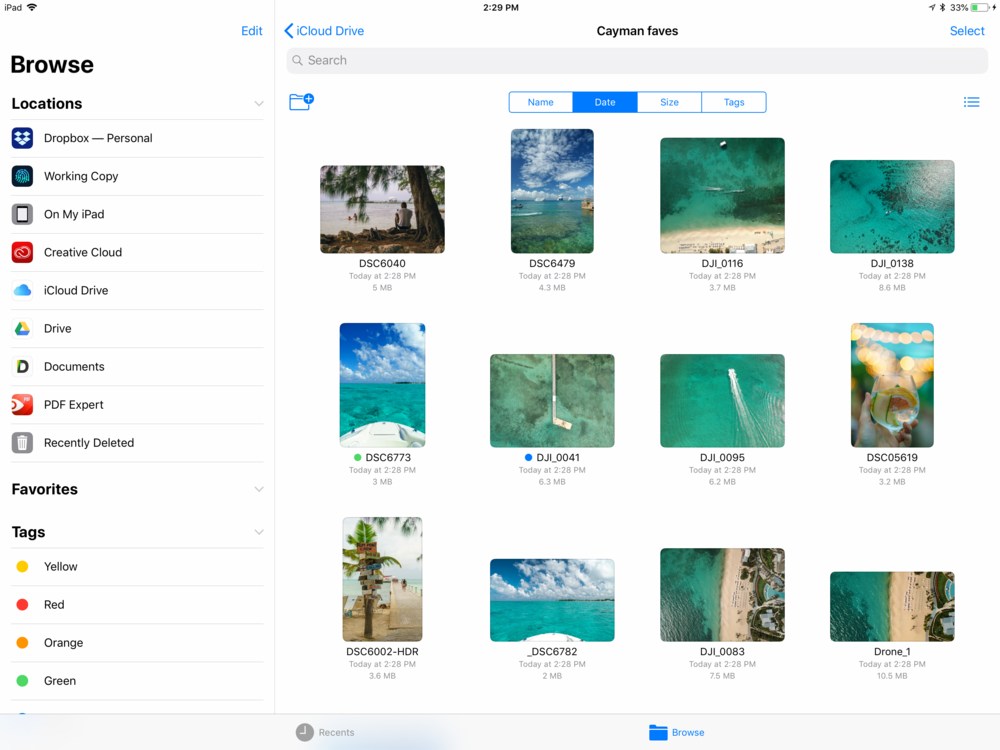
Task: Sort files by Tags
Action: [x=734, y=102]
